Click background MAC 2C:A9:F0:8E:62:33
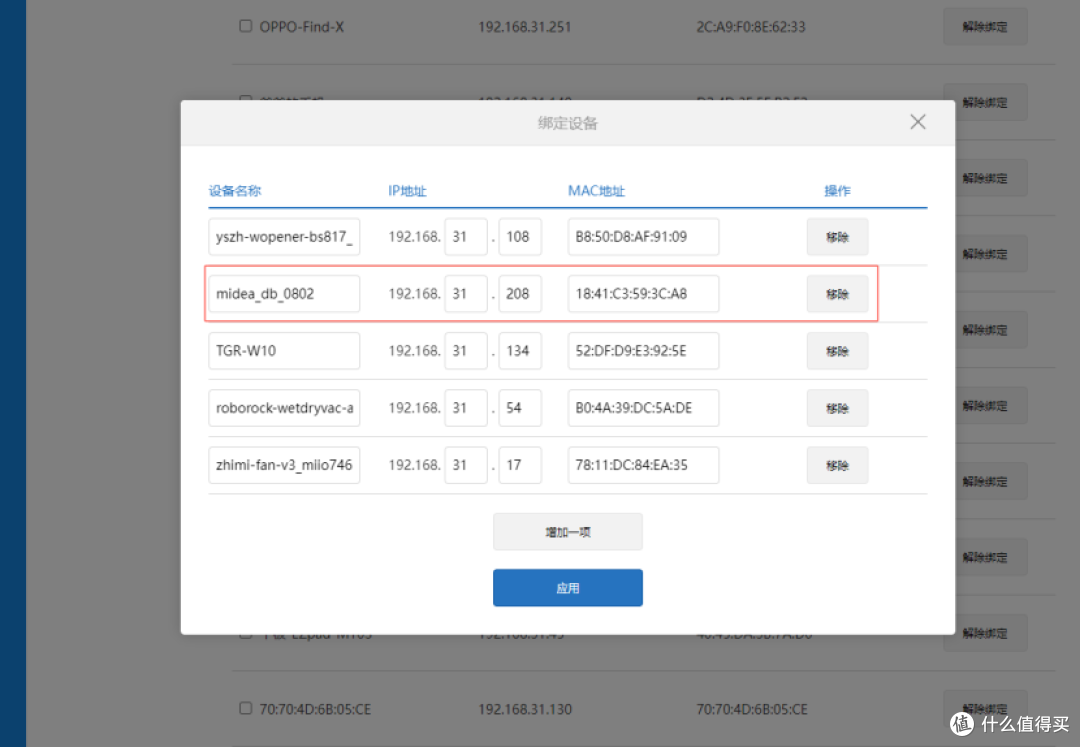 coord(751,27)
